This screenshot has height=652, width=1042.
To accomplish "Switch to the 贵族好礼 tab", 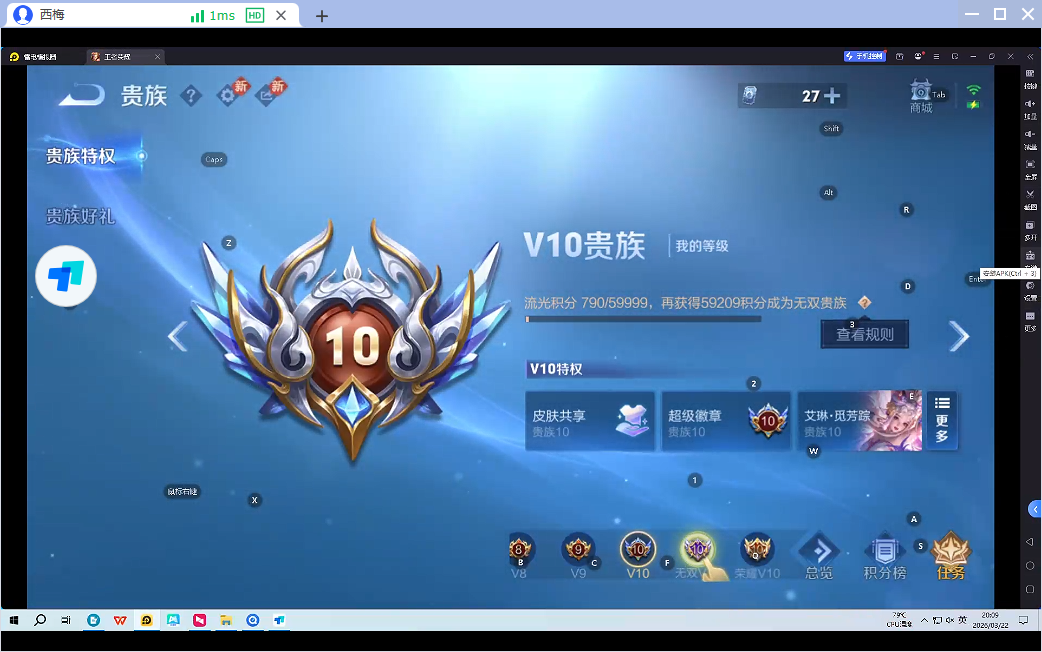I will (82, 216).
